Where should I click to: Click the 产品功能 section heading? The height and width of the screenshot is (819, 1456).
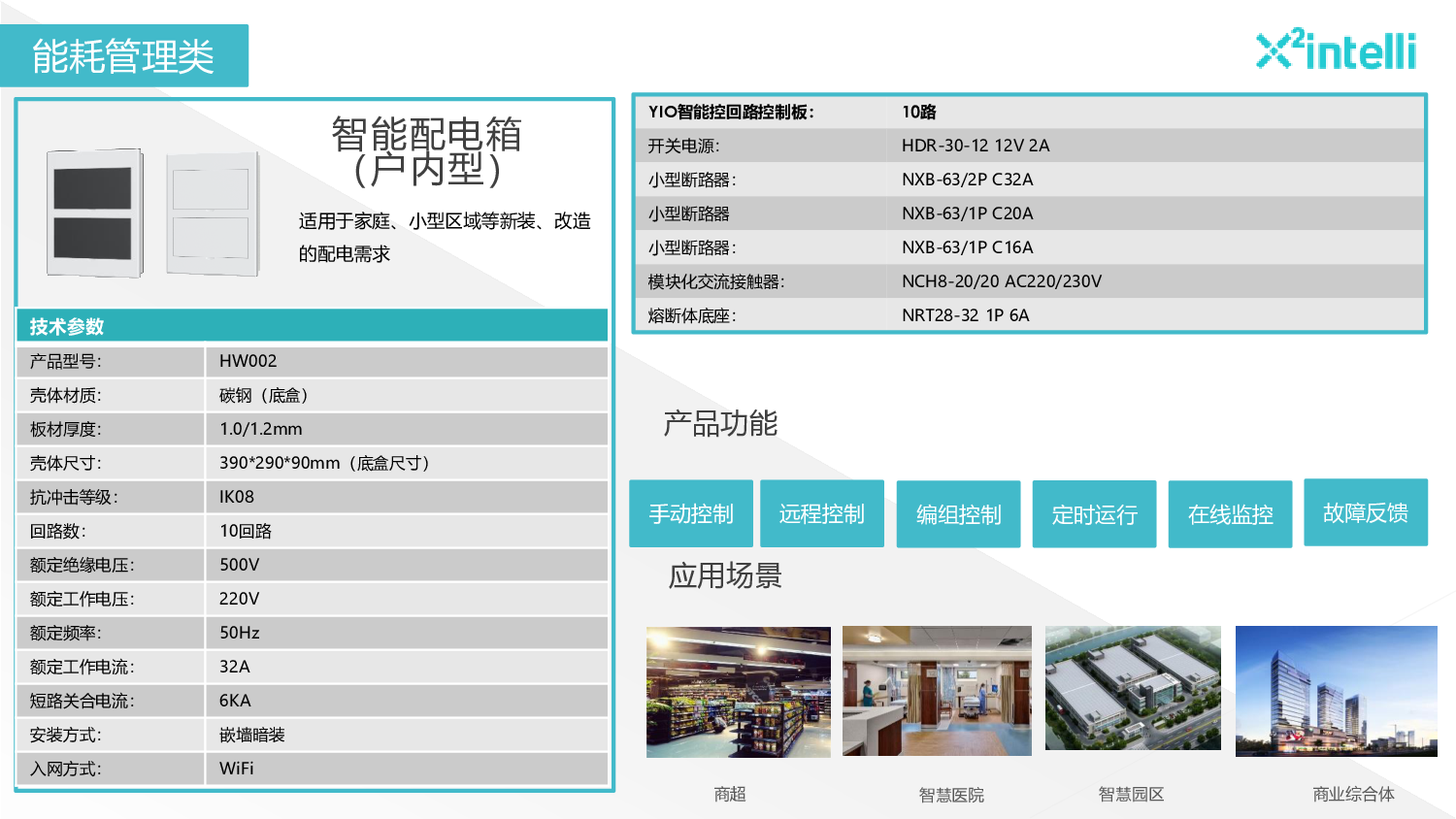pos(720,424)
